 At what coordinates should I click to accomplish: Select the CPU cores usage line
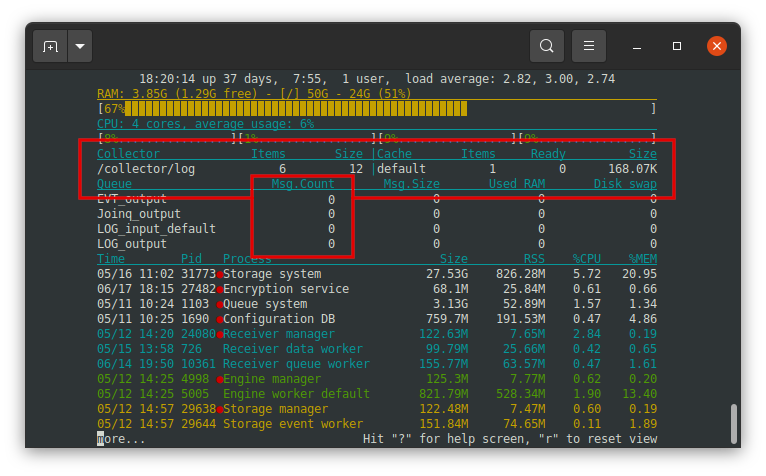coord(205,124)
